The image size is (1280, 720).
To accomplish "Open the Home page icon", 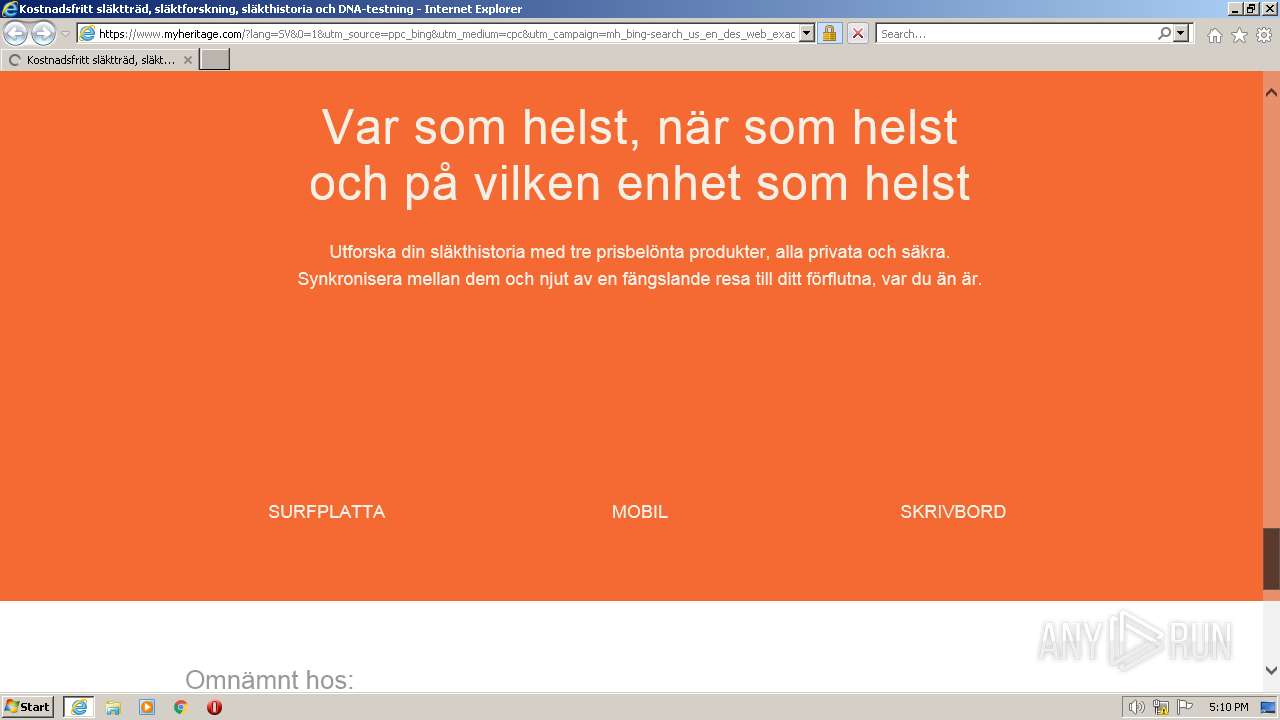I will pos(1214,35).
